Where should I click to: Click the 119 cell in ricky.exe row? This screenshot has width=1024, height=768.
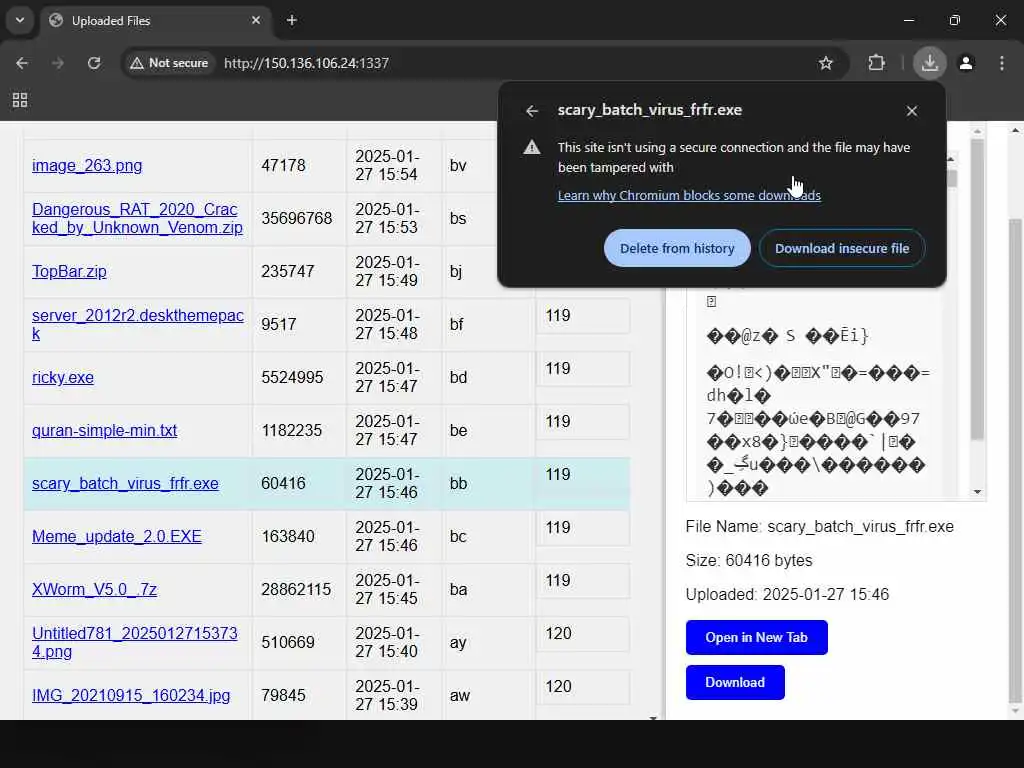pos(583,369)
